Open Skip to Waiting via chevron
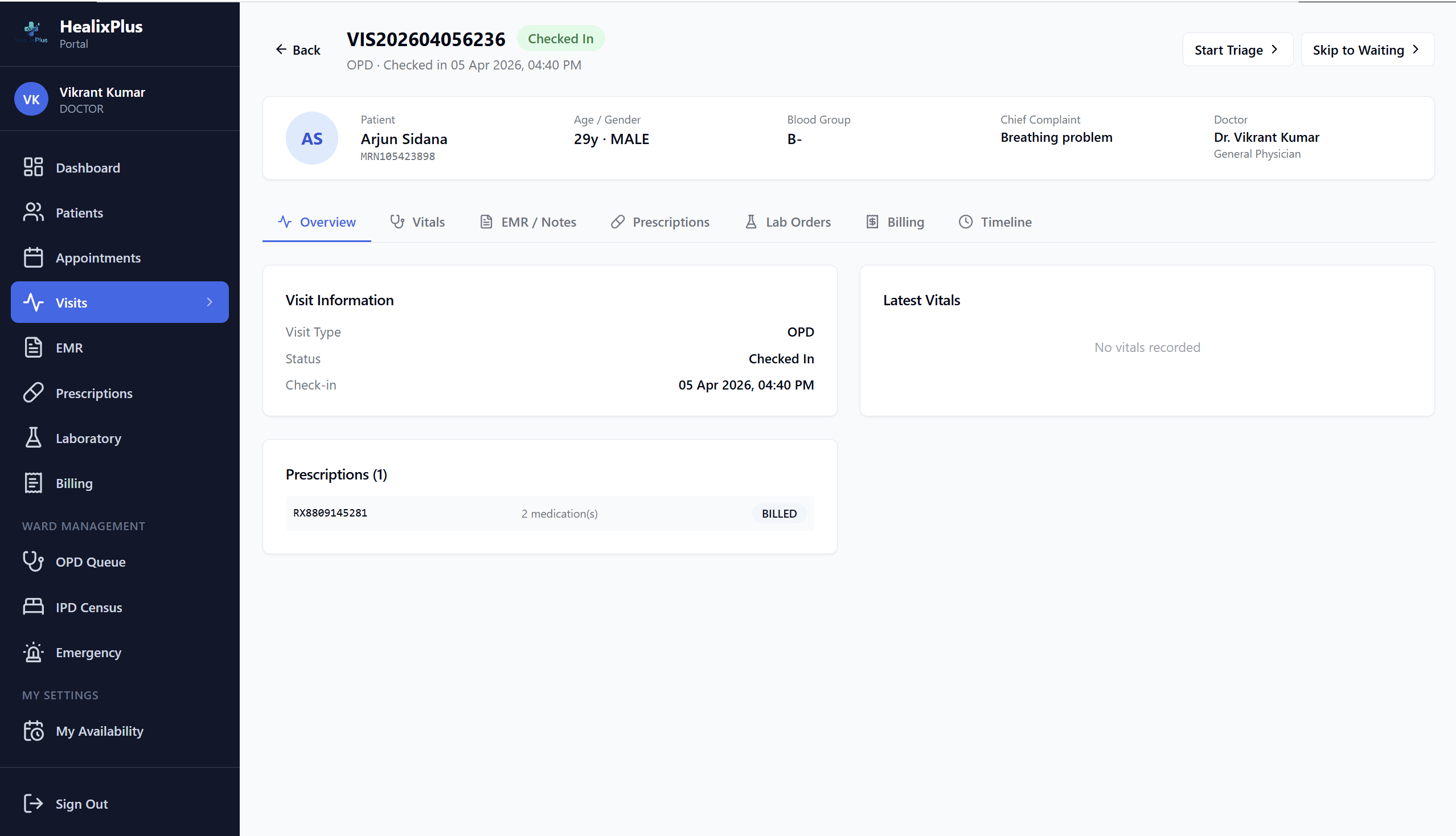 1416,50
